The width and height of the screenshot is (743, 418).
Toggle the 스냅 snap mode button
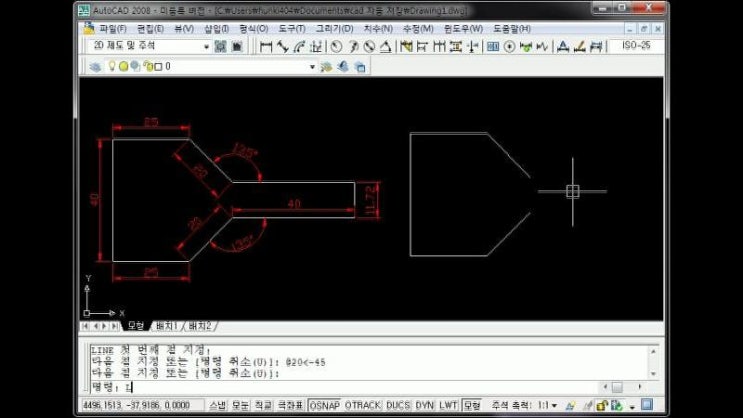click(217, 405)
